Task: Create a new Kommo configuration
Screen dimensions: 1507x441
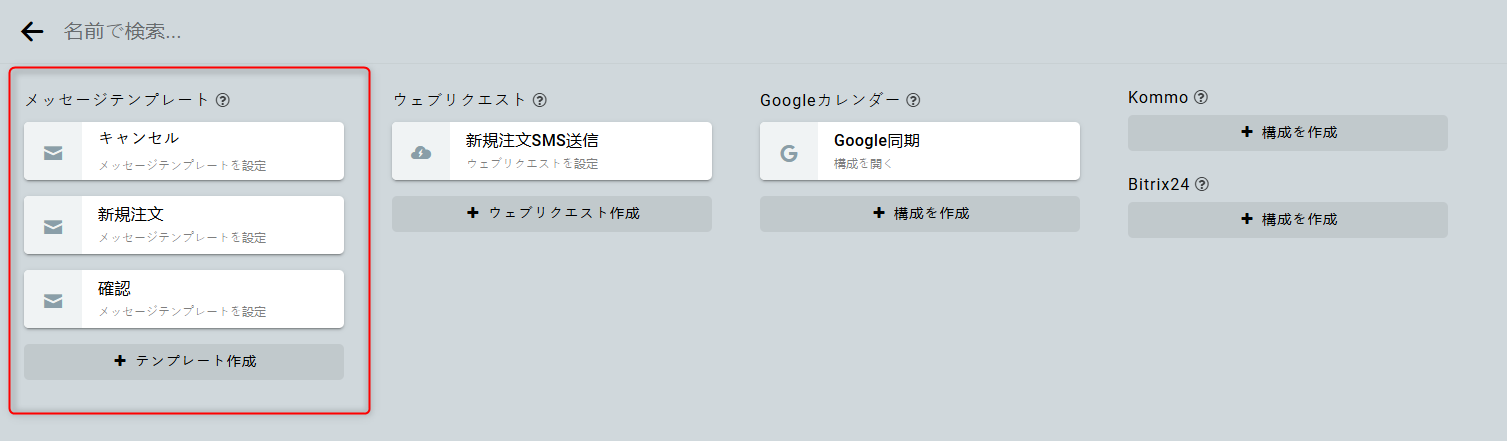Action: [1288, 132]
